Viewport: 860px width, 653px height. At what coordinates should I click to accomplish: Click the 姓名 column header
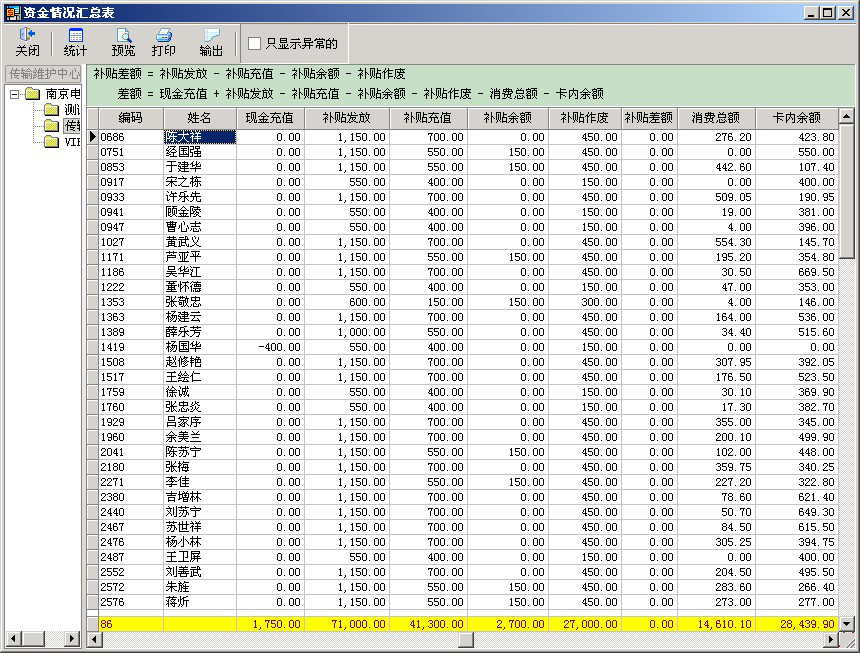pyautogui.click(x=200, y=118)
